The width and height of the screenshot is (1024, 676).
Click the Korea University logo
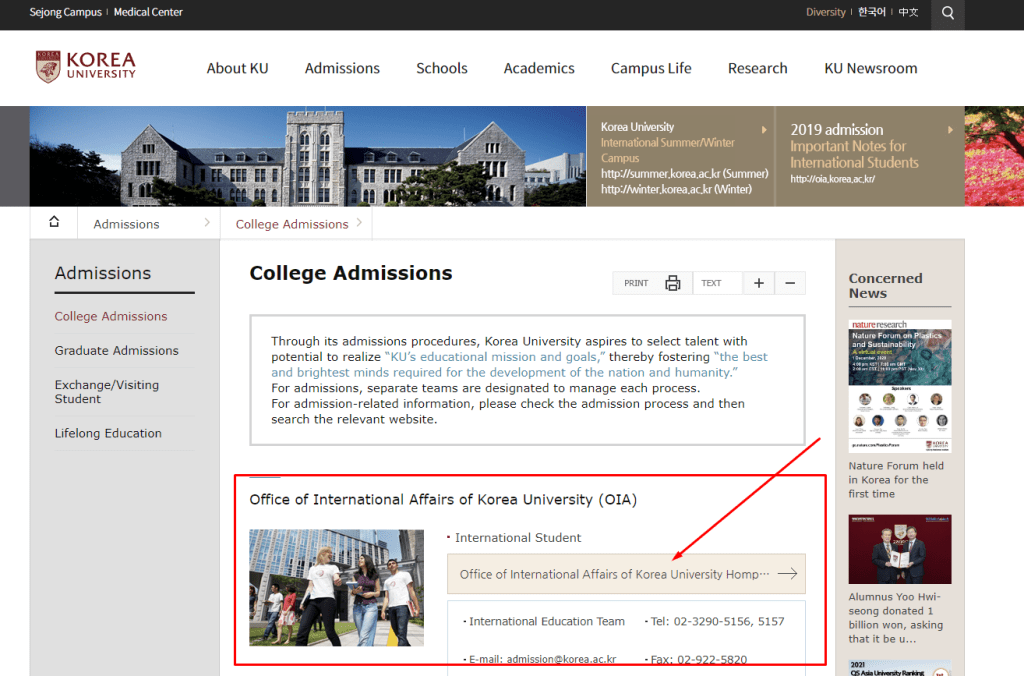coord(86,67)
